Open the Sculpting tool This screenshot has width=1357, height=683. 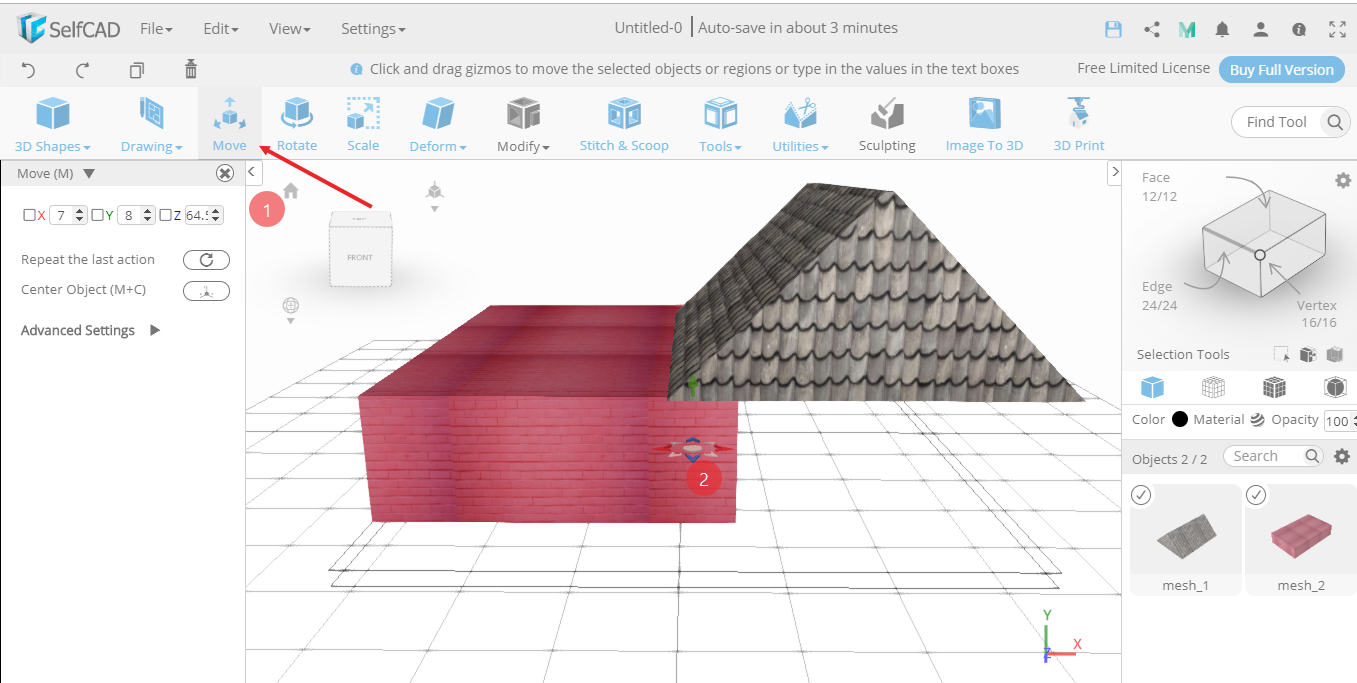click(886, 123)
